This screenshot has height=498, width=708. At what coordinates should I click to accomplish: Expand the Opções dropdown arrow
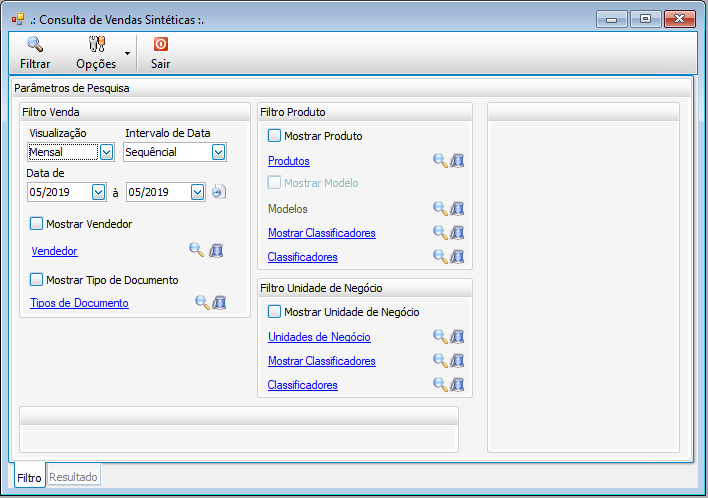tap(128, 53)
